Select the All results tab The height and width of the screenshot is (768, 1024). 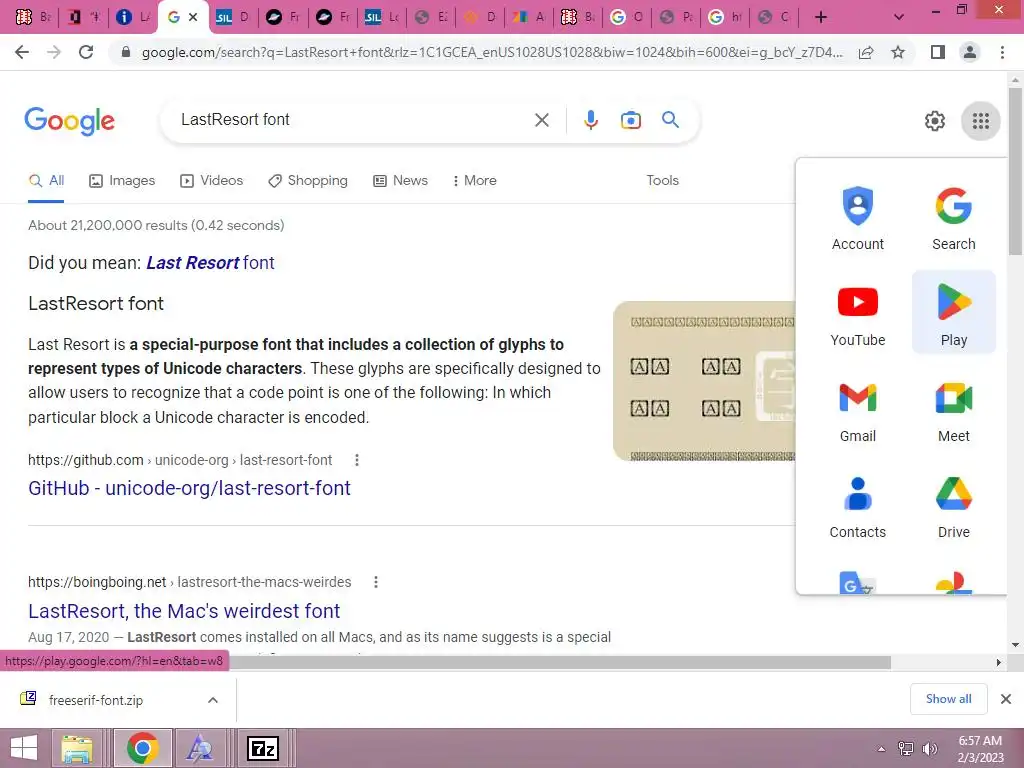pos(46,181)
